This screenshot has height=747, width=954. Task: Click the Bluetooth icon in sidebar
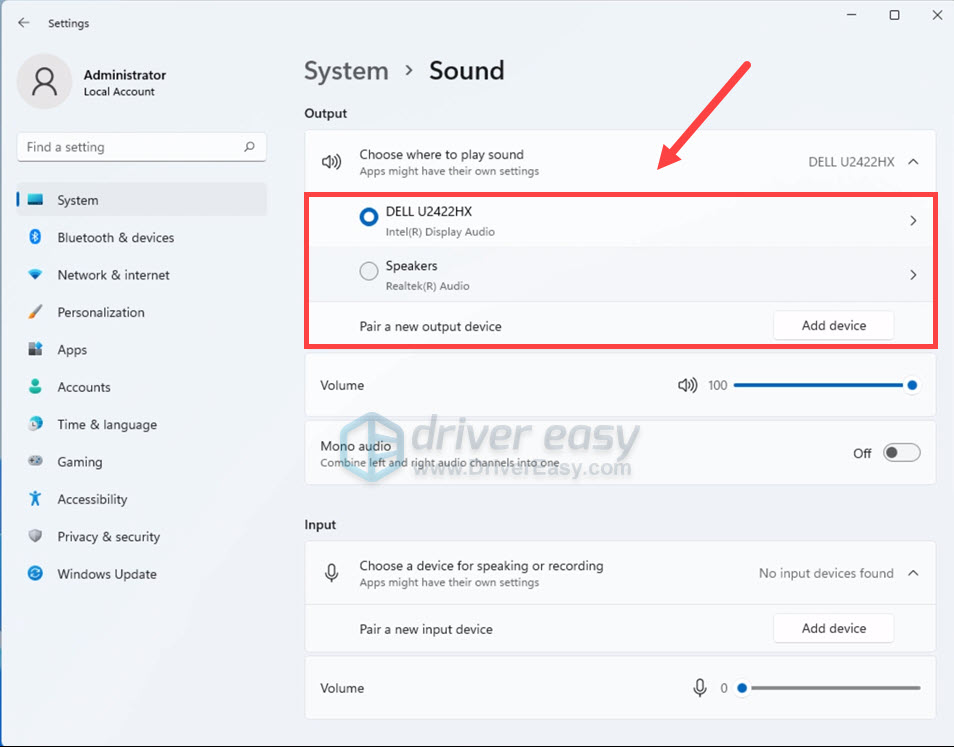pos(35,237)
